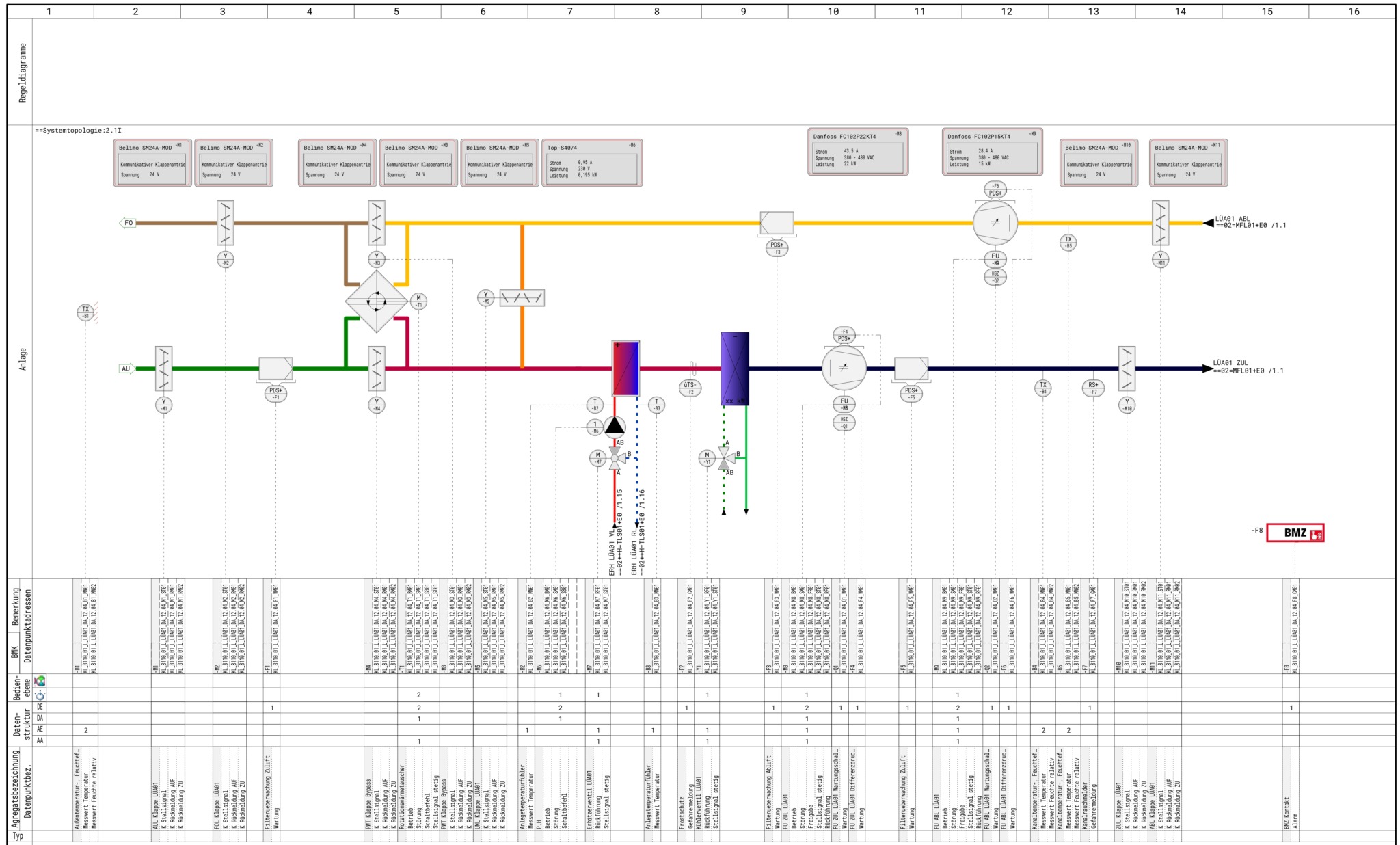Screen dimensions: 1400x845
Task: Click the TX -B5 exhaust duct sensor
Action: point(1068,243)
